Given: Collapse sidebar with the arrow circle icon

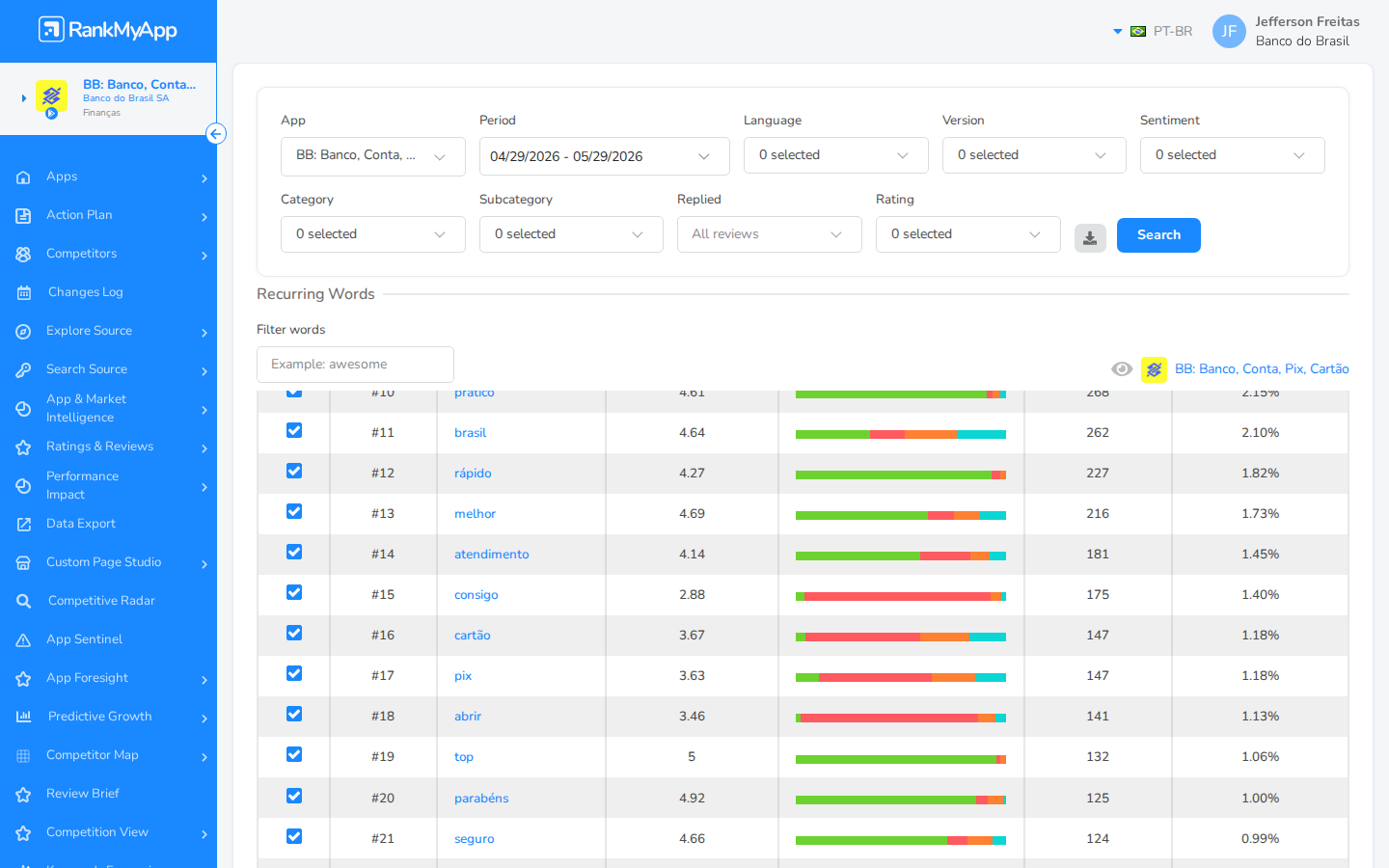Looking at the screenshot, I should [216, 134].
